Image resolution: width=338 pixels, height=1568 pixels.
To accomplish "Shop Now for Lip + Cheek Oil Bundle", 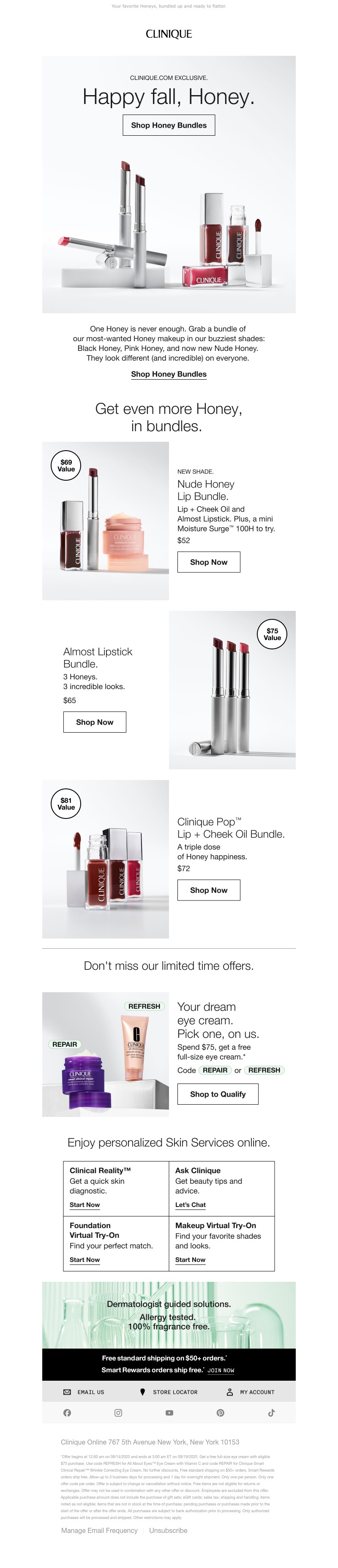I will tap(209, 890).
